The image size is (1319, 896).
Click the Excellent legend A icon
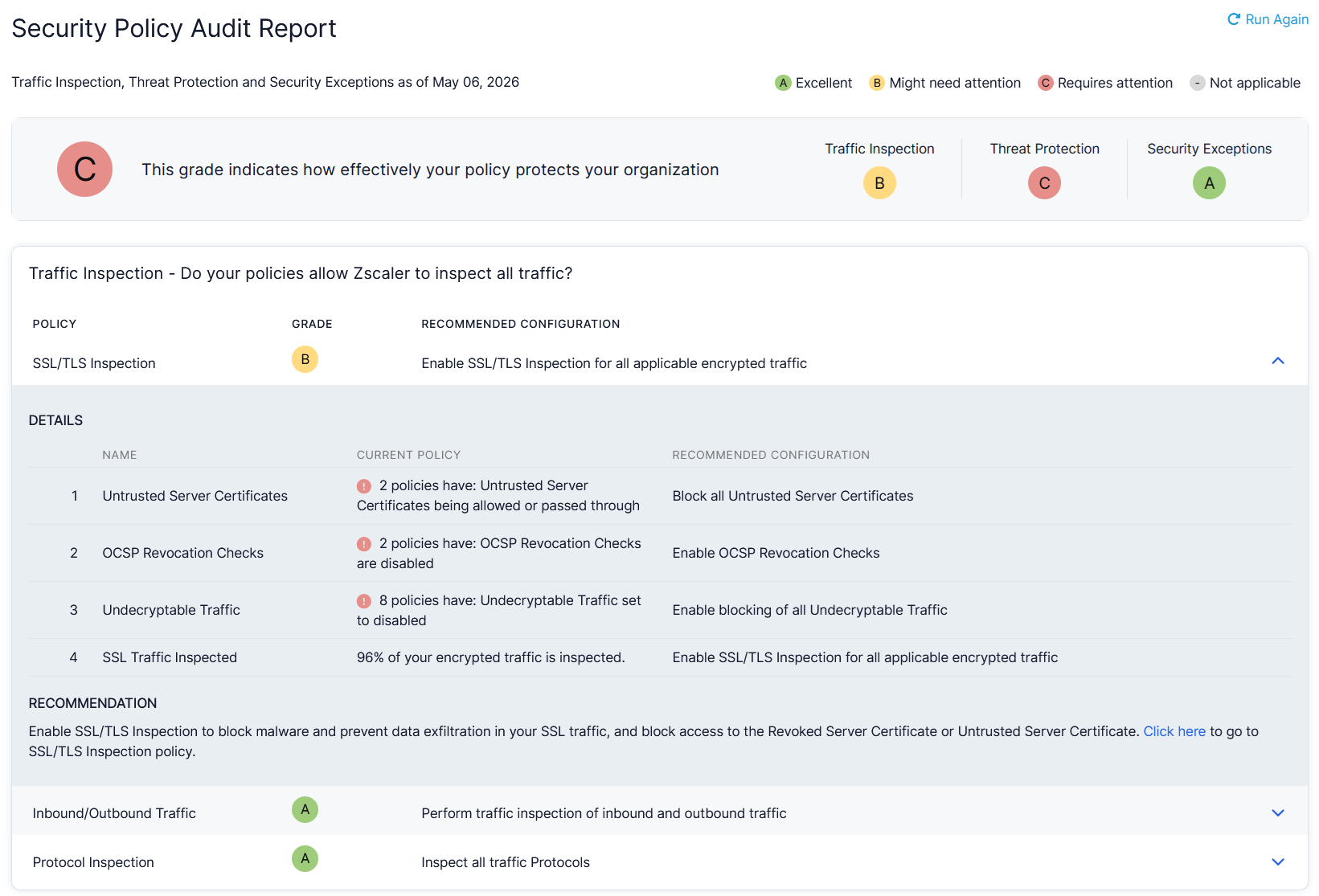[x=783, y=83]
